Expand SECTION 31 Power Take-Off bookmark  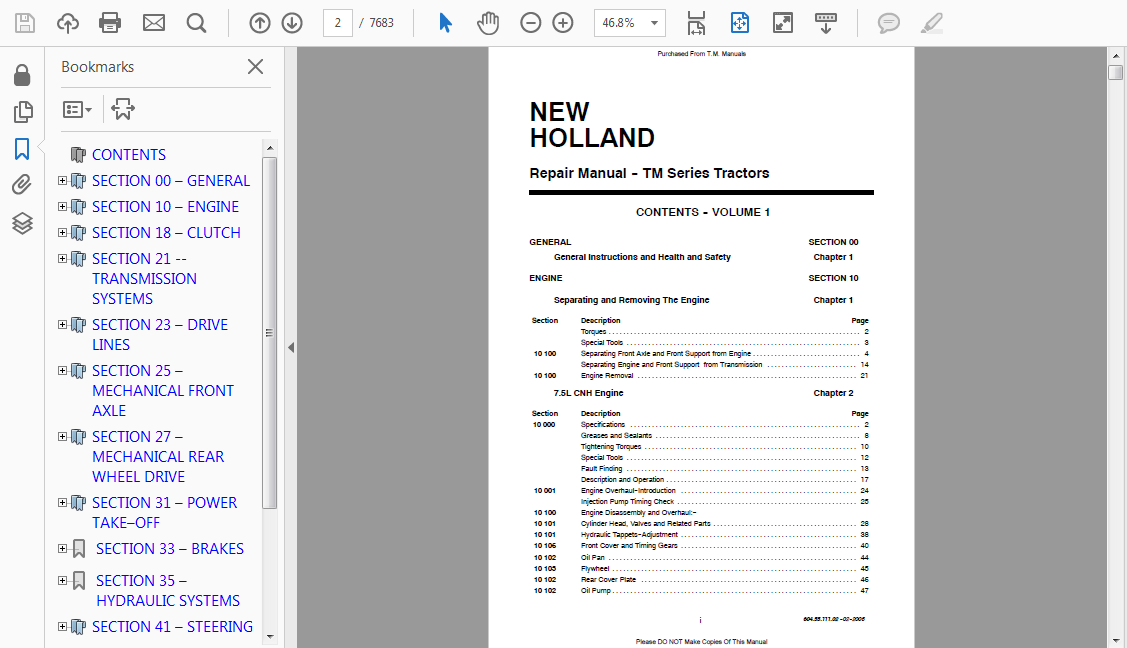coord(63,502)
